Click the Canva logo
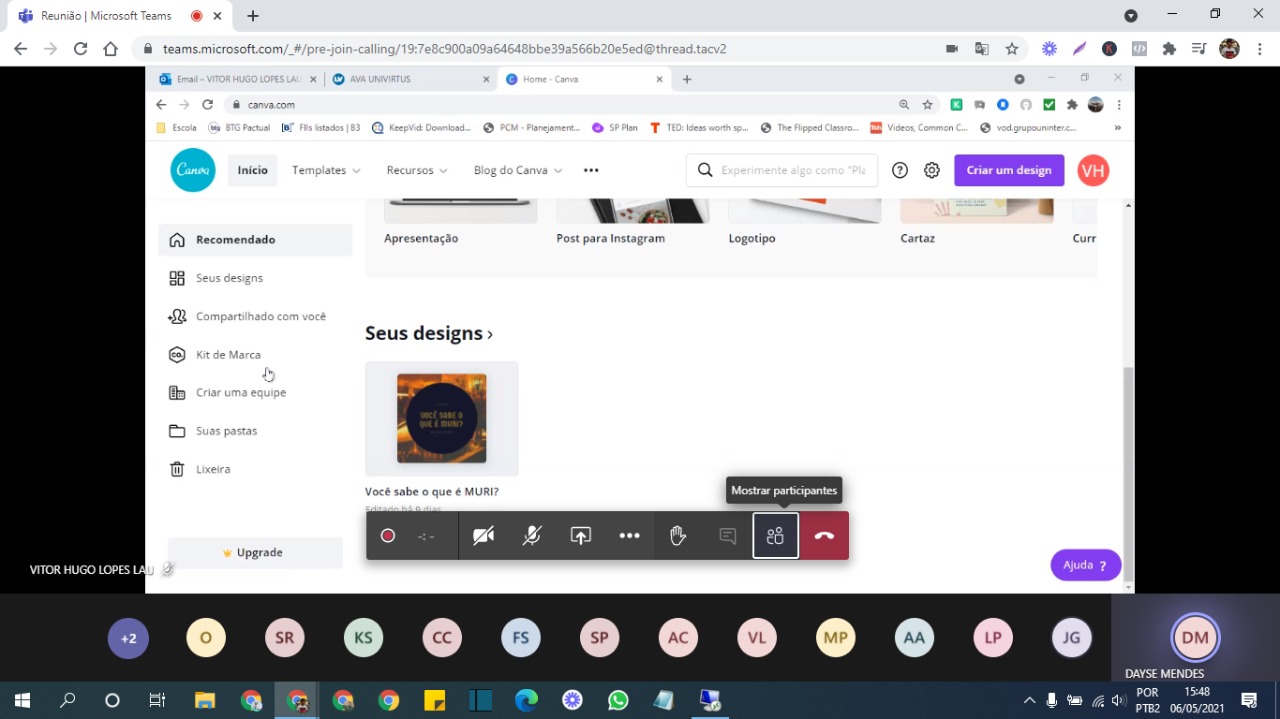The height and width of the screenshot is (719, 1280). pos(193,170)
